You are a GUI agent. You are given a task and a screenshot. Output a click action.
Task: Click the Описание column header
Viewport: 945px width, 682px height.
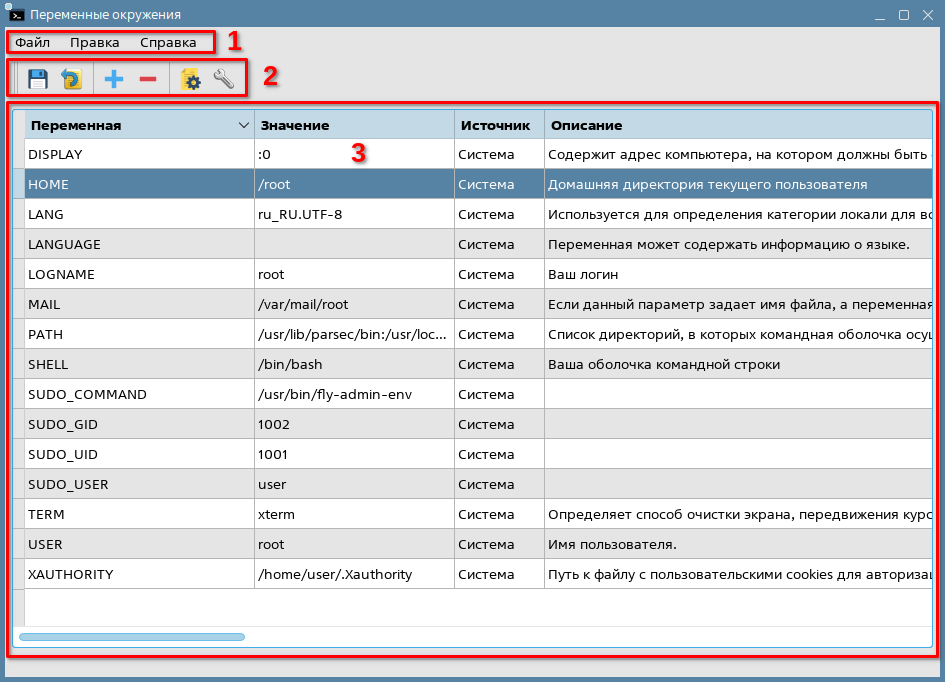pos(586,125)
